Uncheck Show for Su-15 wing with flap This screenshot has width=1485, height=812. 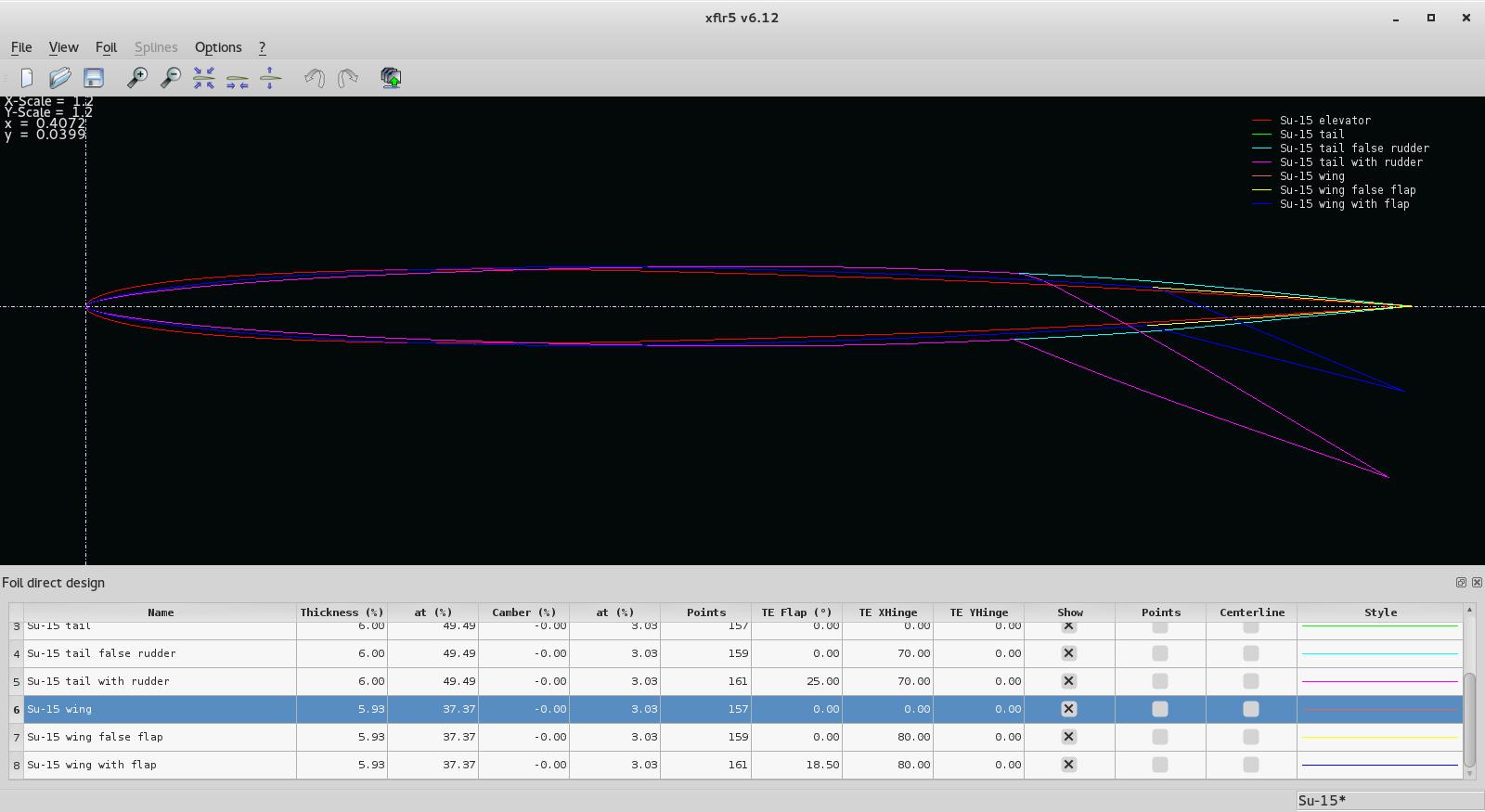point(1068,765)
